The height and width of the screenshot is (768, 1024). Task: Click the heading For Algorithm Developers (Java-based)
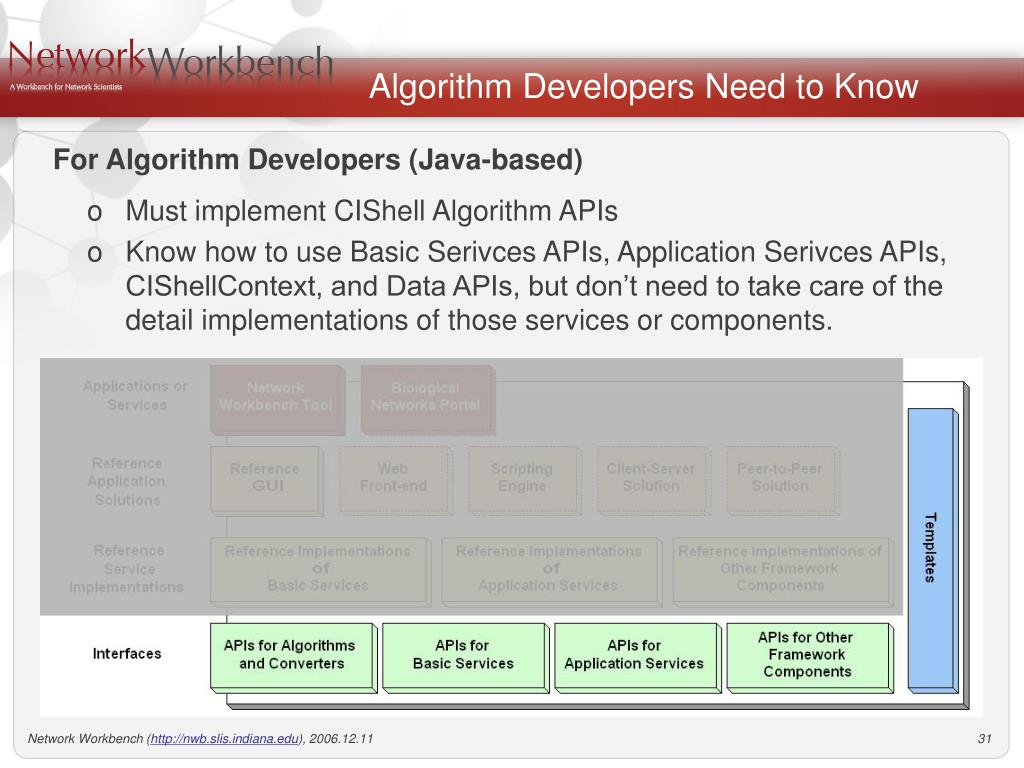click(x=318, y=160)
